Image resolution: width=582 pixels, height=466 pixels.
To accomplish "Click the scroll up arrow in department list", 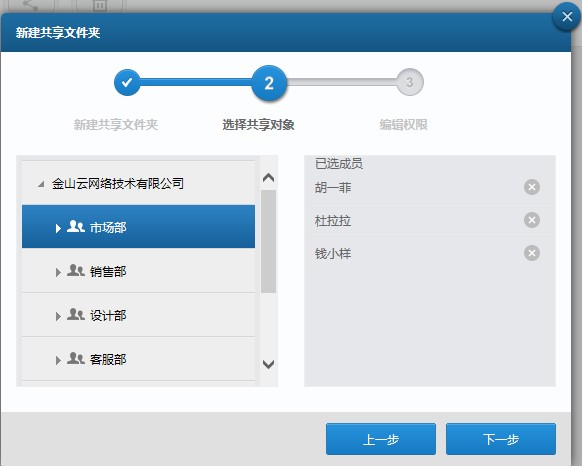I will coord(268,177).
